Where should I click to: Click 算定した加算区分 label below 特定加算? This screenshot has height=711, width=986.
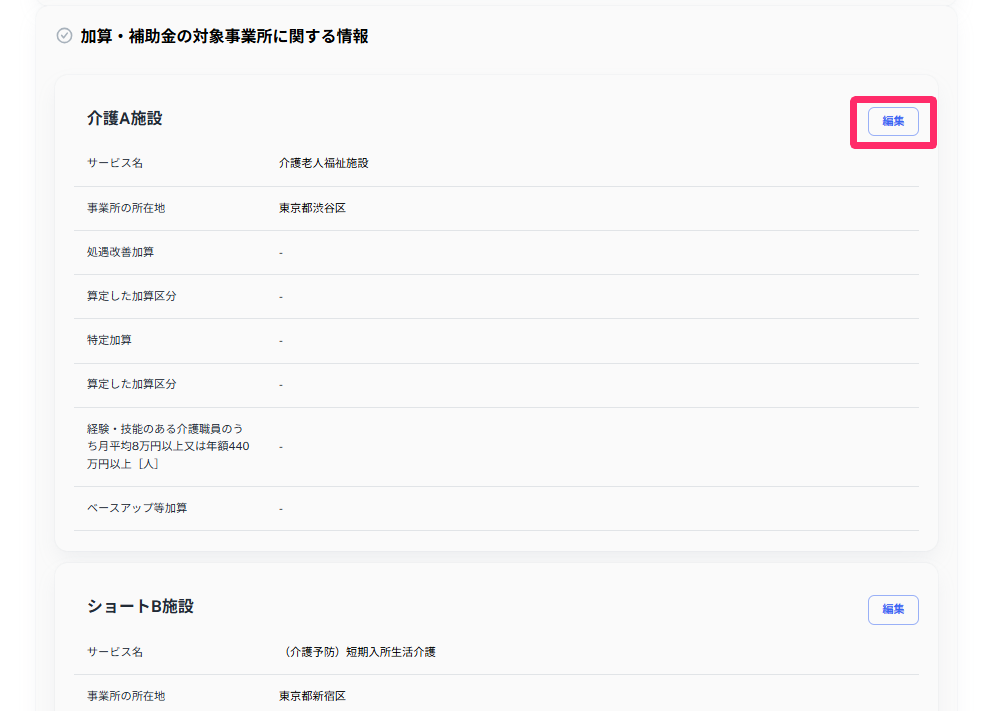tap(131, 384)
